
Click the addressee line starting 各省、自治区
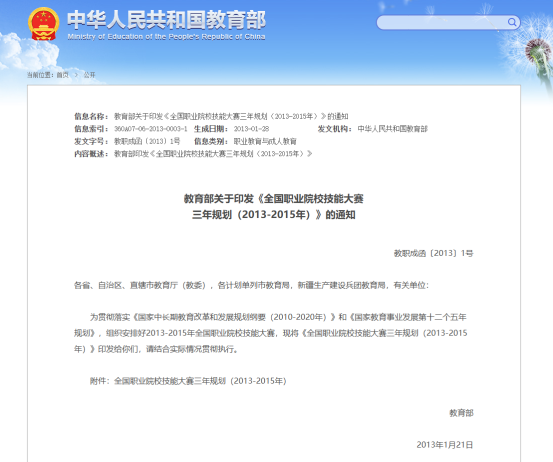pos(251,285)
